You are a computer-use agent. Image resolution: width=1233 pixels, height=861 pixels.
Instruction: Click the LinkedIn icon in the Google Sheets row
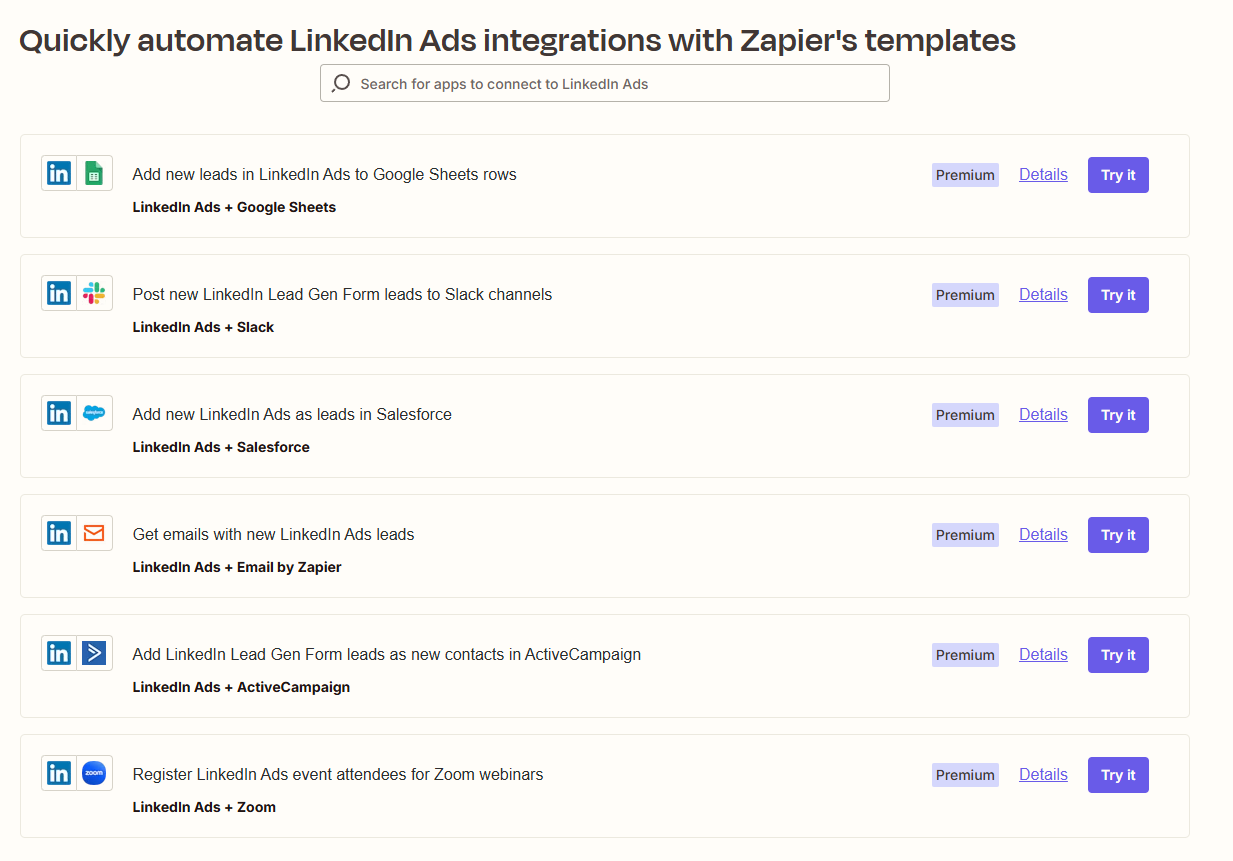point(59,174)
